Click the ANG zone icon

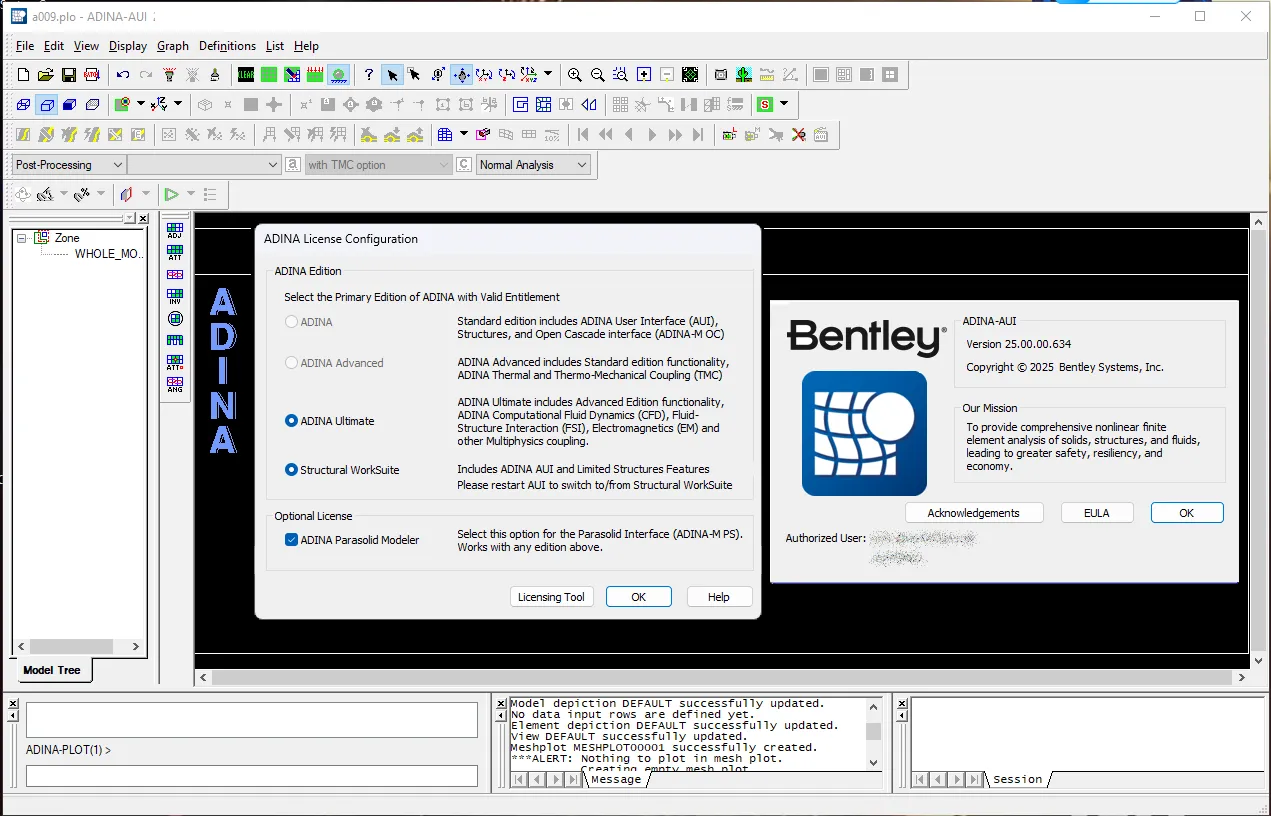click(175, 384)
